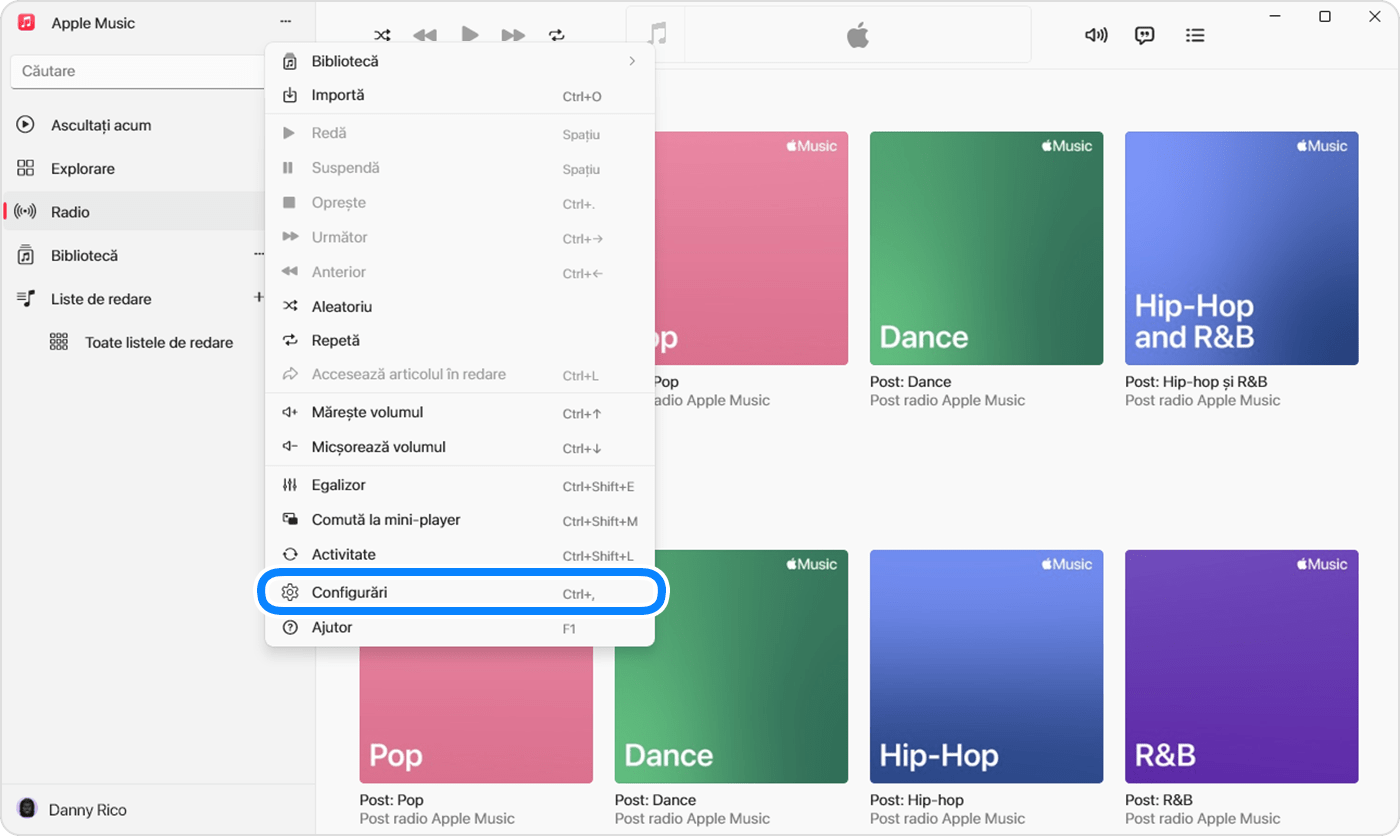Click the equalizer sliders icon beside Egalizor
Image resolution: width=1400 pixels, height=836 pixels.
click(x=290, y=485)
